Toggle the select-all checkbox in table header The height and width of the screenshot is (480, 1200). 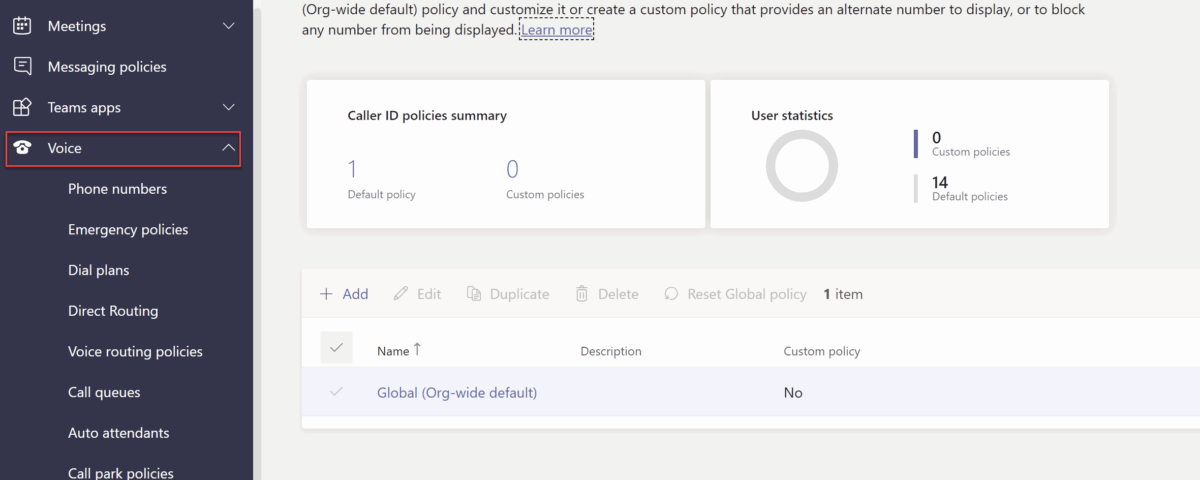336,348
